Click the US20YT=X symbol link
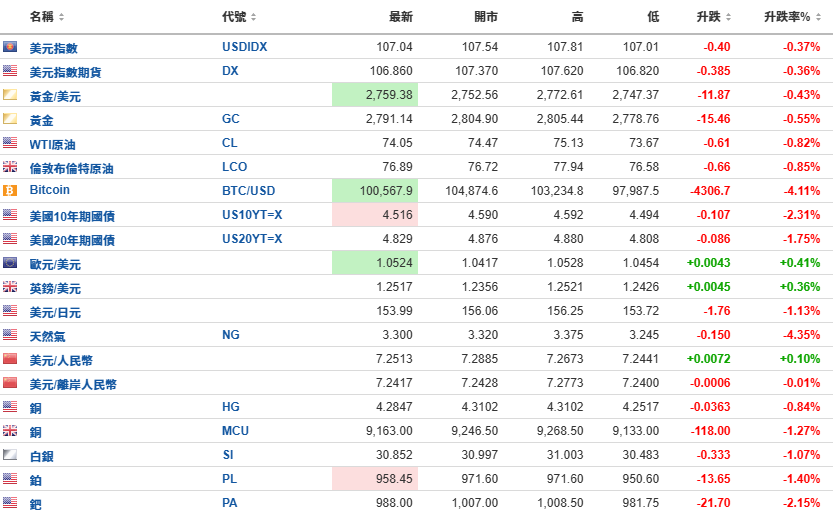Viewport: 833px width, 514px height. tap(252, 238)
